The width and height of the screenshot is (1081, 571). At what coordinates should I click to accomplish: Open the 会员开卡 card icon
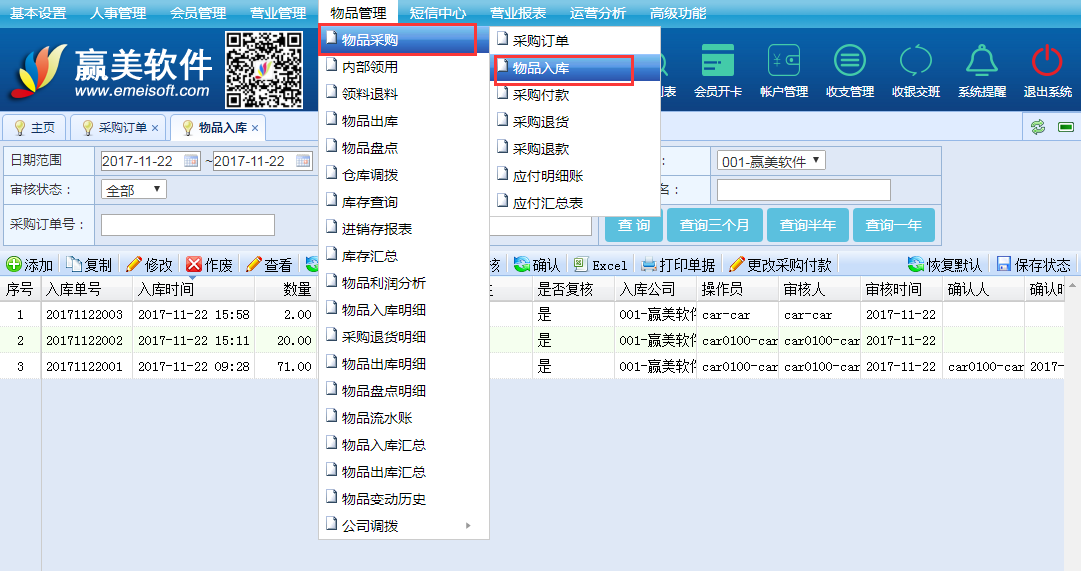(x=717, y=62)
